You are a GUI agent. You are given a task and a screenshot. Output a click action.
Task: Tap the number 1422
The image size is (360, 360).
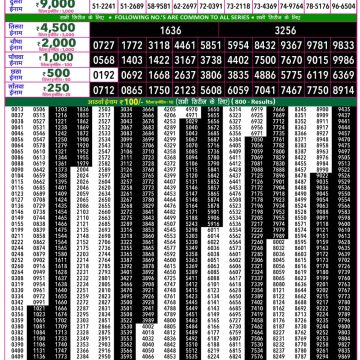click(x=159, y=60)
